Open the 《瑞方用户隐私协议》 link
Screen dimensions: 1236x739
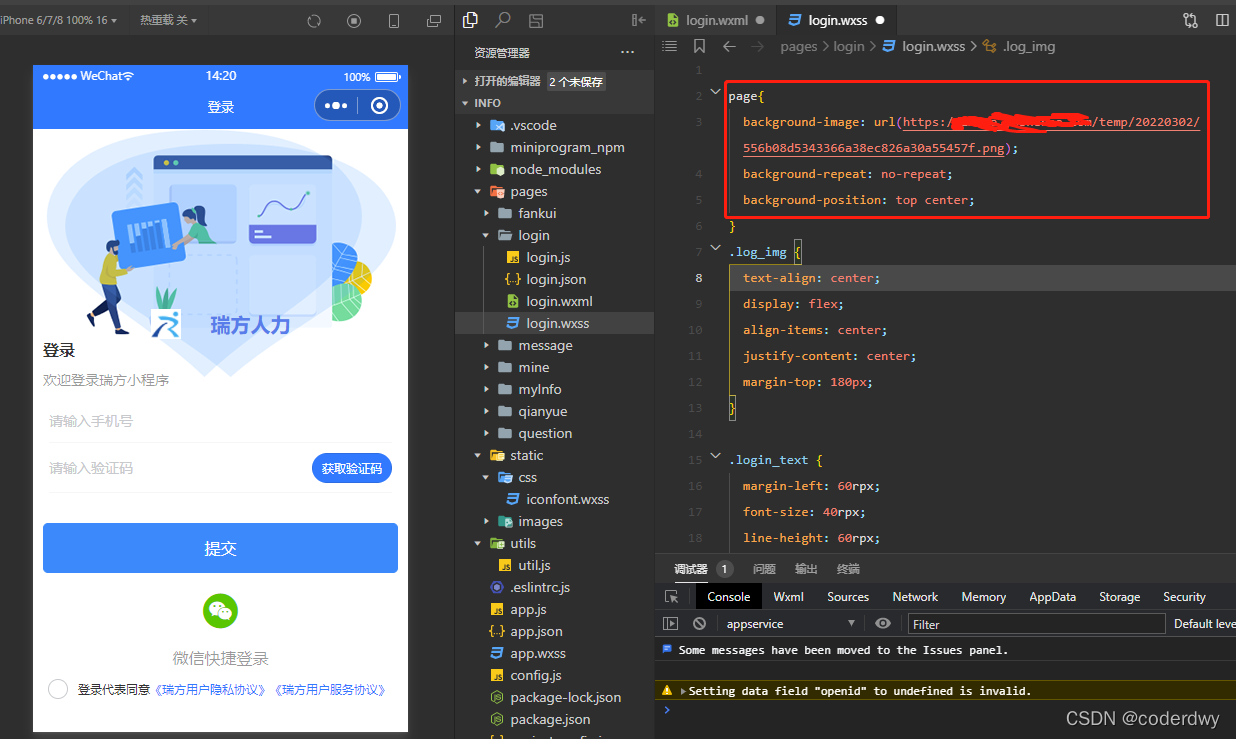click(210, 690)
